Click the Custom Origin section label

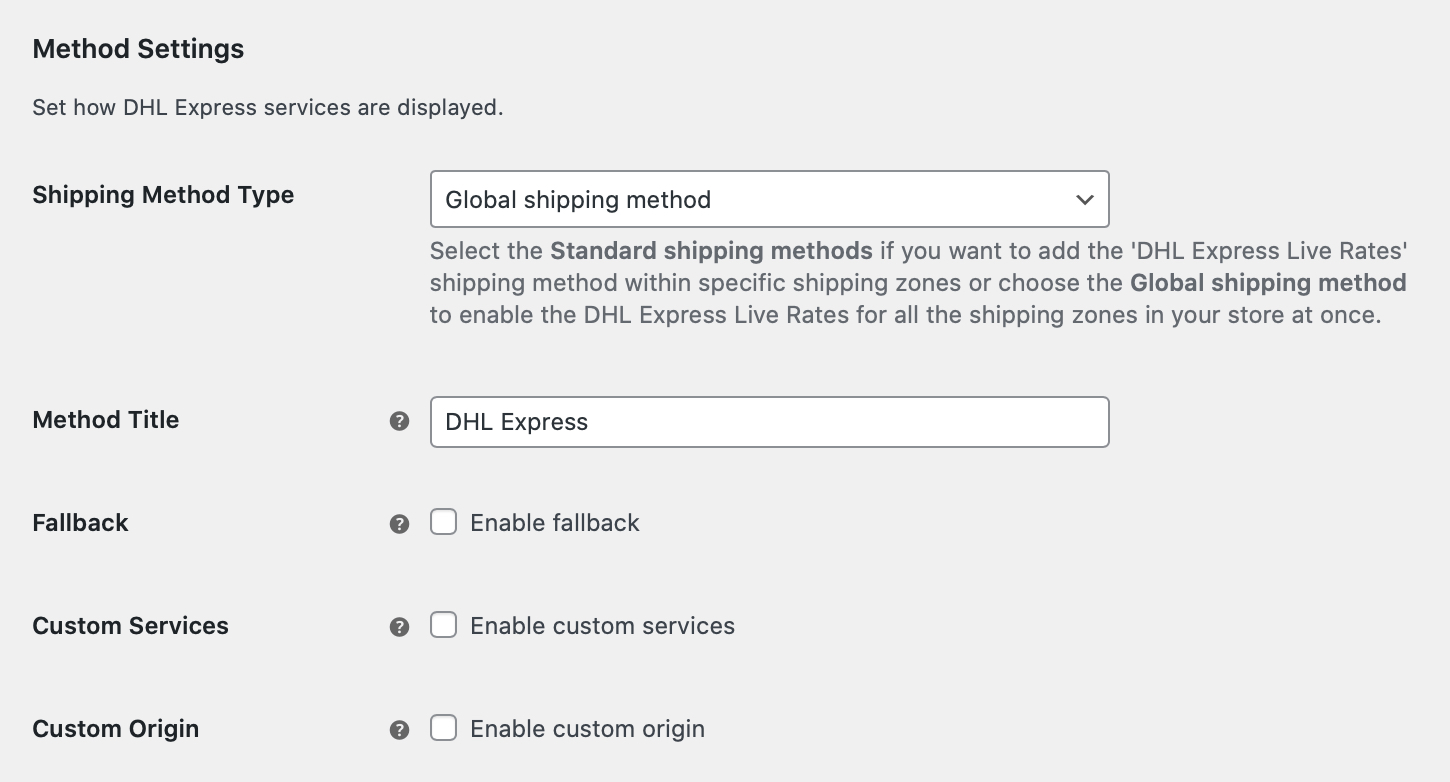[115, 728]
